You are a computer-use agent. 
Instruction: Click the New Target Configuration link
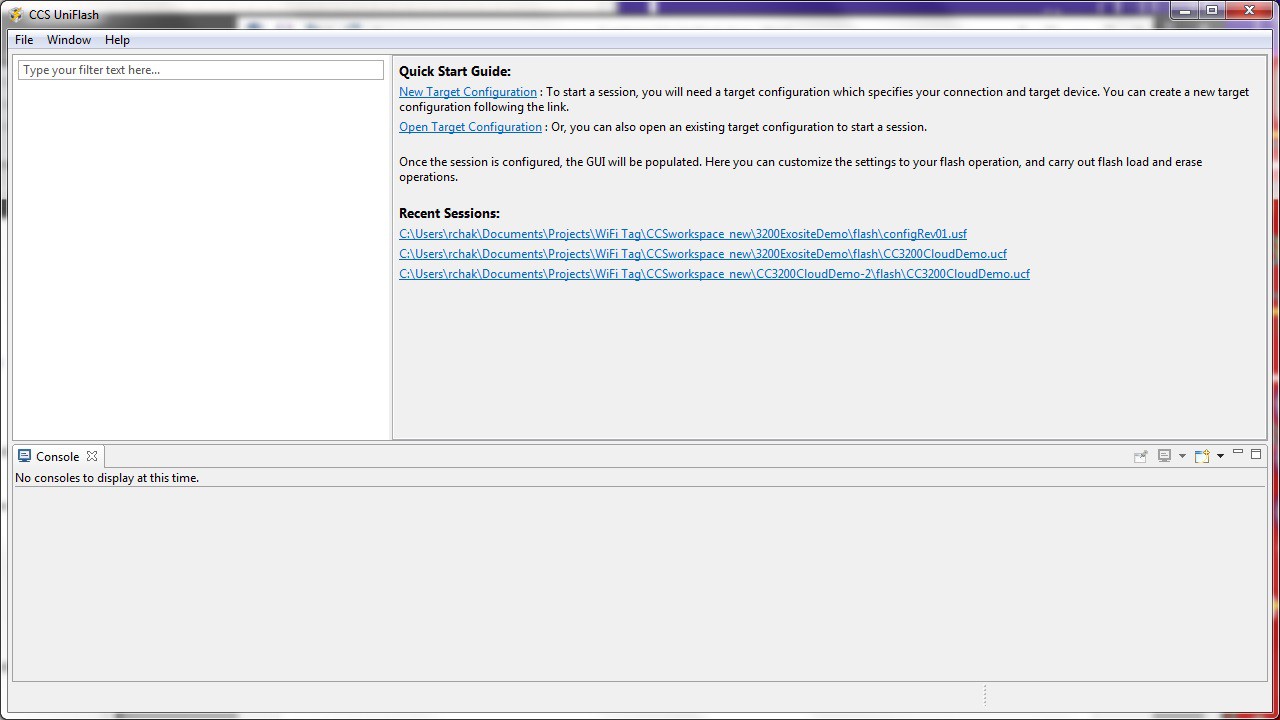(468, 92)
